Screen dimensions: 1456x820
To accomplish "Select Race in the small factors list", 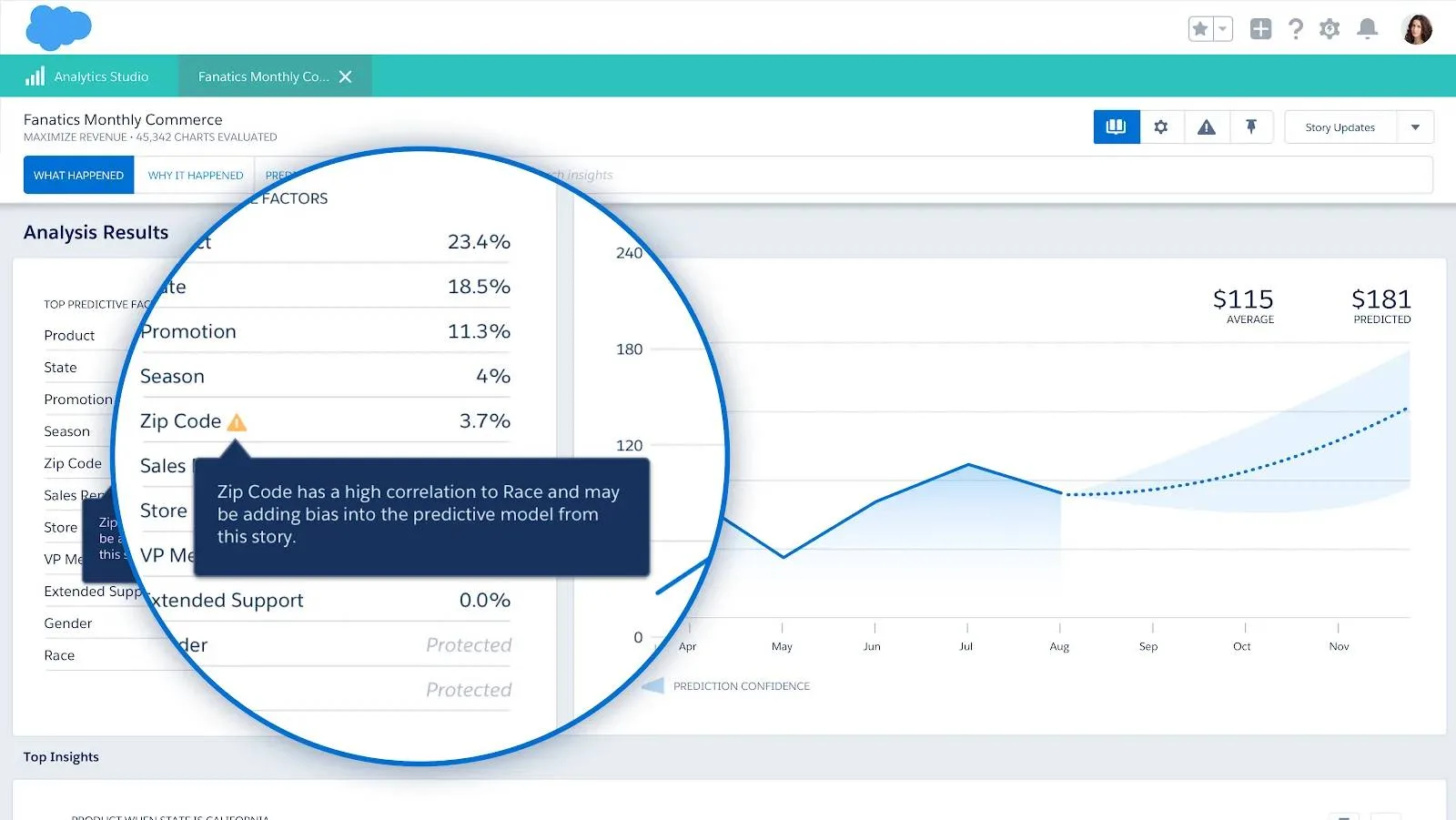I will (59, 655).
